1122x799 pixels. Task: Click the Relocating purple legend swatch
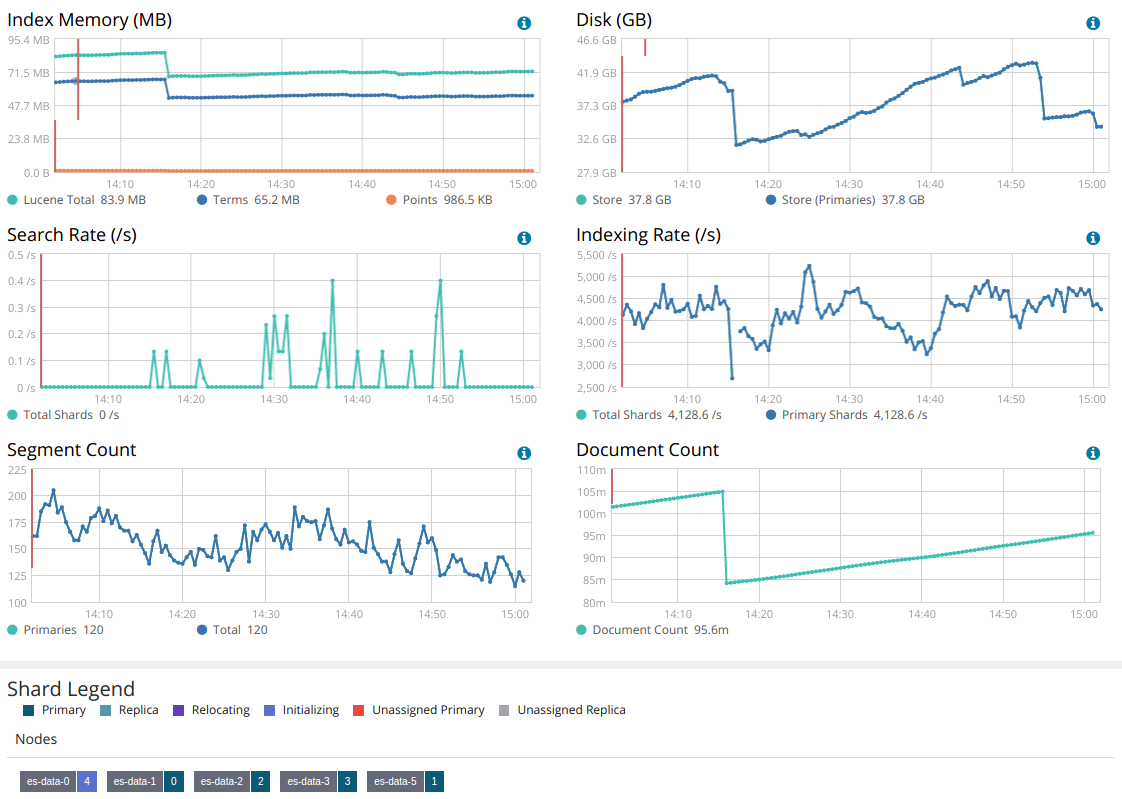pos(179,710)
